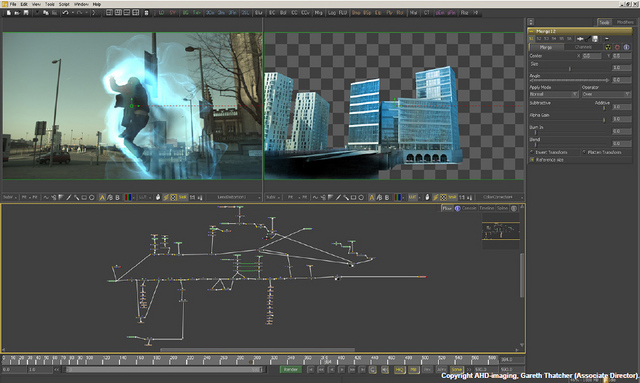Expand the Reference size section
This screenshot has width=640, height=383.
532,160
